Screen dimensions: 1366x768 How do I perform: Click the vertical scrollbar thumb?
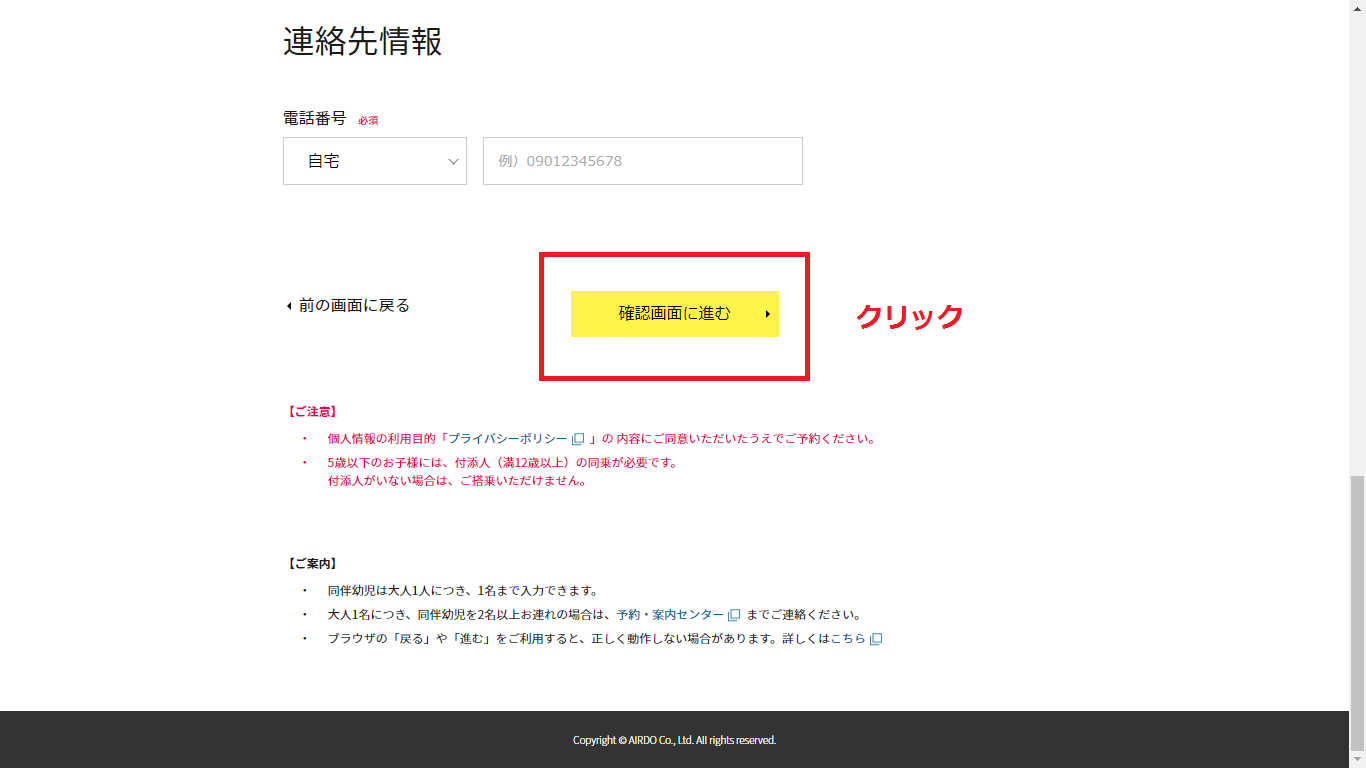tap(1357, 610)
